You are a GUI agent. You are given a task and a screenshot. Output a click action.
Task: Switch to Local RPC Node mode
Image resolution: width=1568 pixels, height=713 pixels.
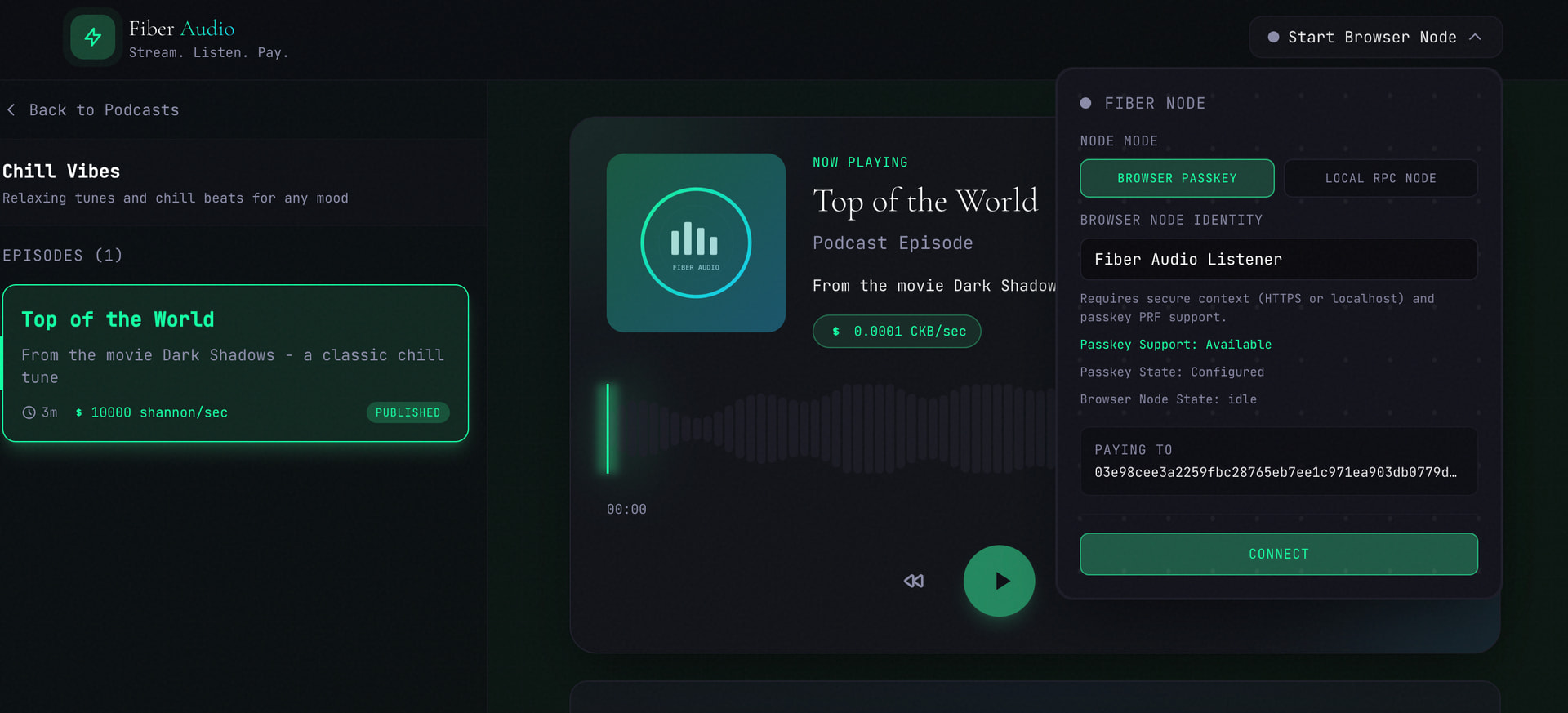point(1380,178)
